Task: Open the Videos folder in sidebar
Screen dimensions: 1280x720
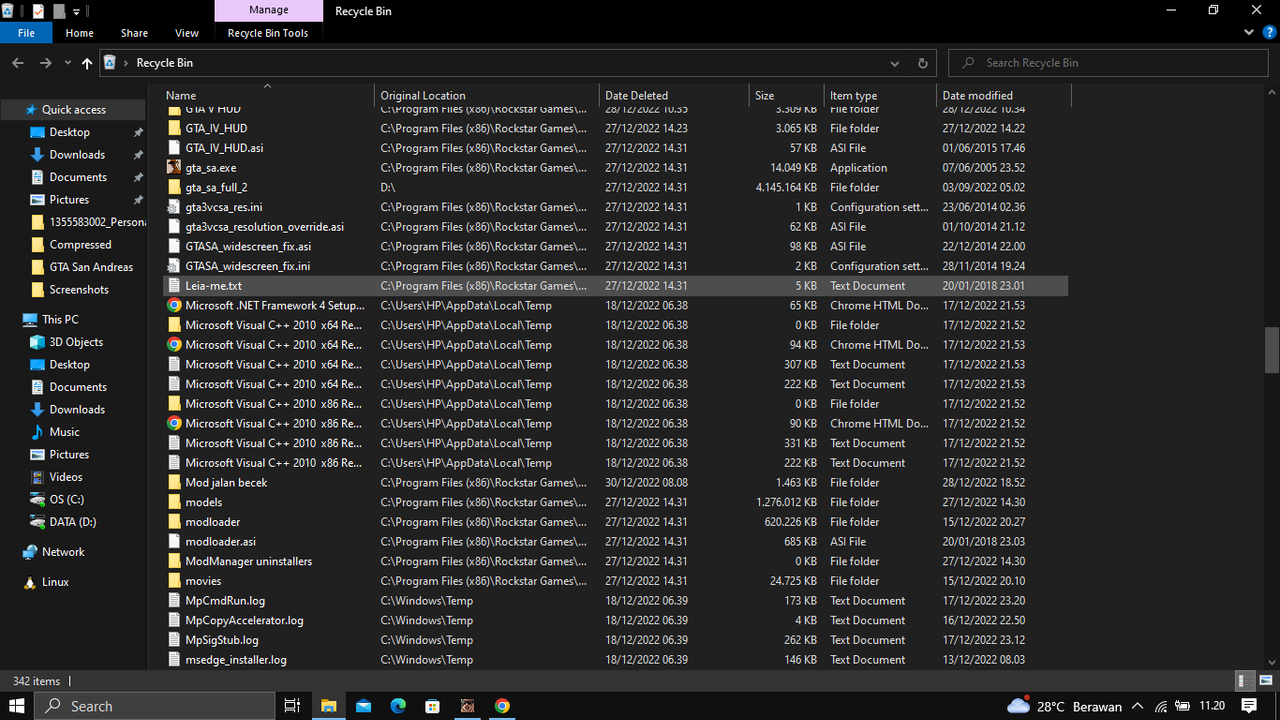Action: [66, 477]
